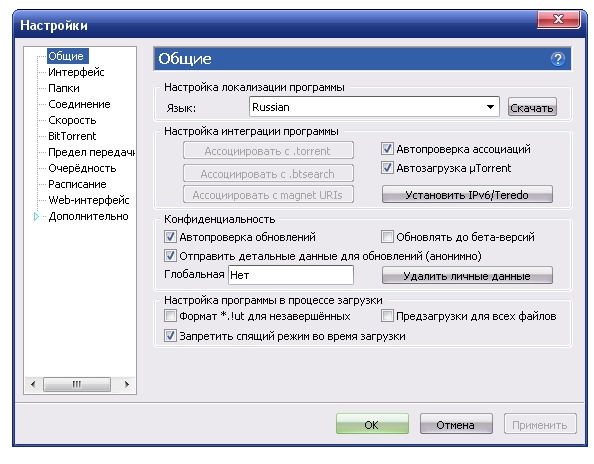This screenshot has height=464, width=594.
Task: Toggle Автопроверка обновлений checkbox
Action: (170, 237)
